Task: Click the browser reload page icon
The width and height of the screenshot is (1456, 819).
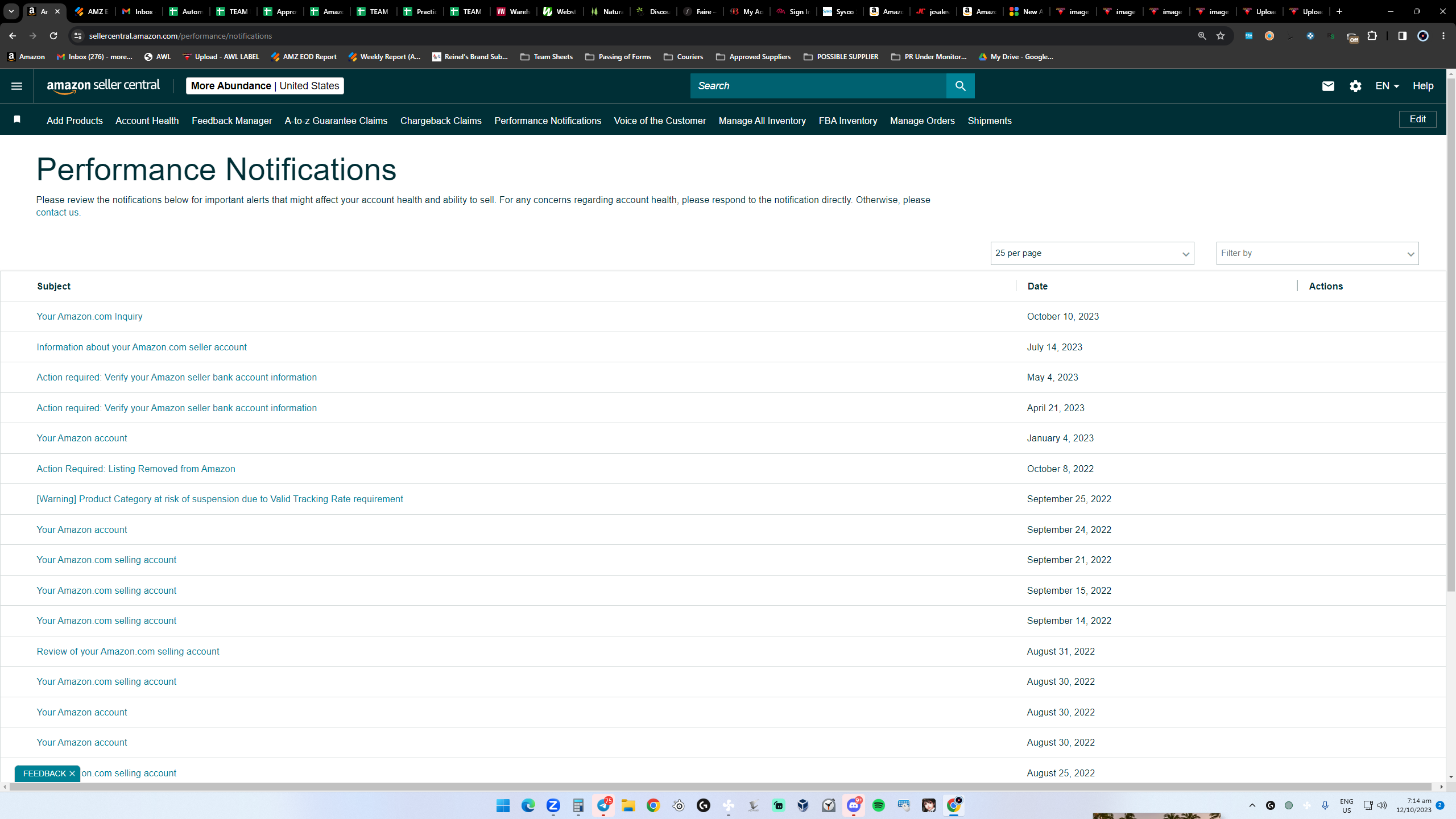Action: [53, 36]
